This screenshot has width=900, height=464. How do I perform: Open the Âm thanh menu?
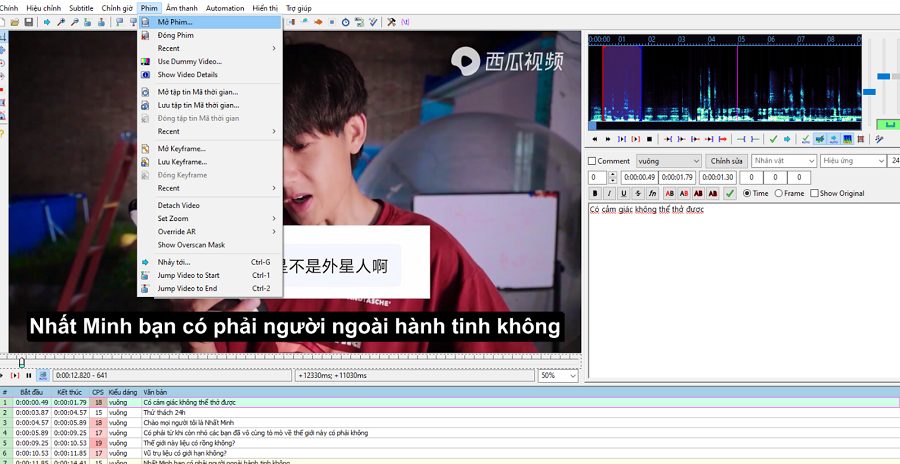(x=181, y=8)
